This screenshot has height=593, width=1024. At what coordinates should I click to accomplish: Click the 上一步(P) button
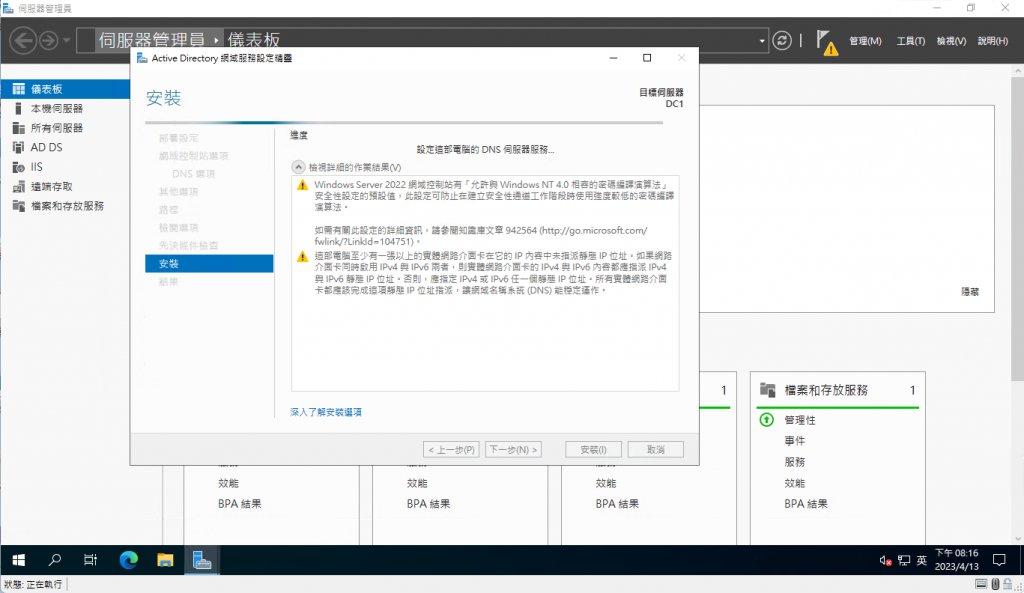tap(451, 449)
